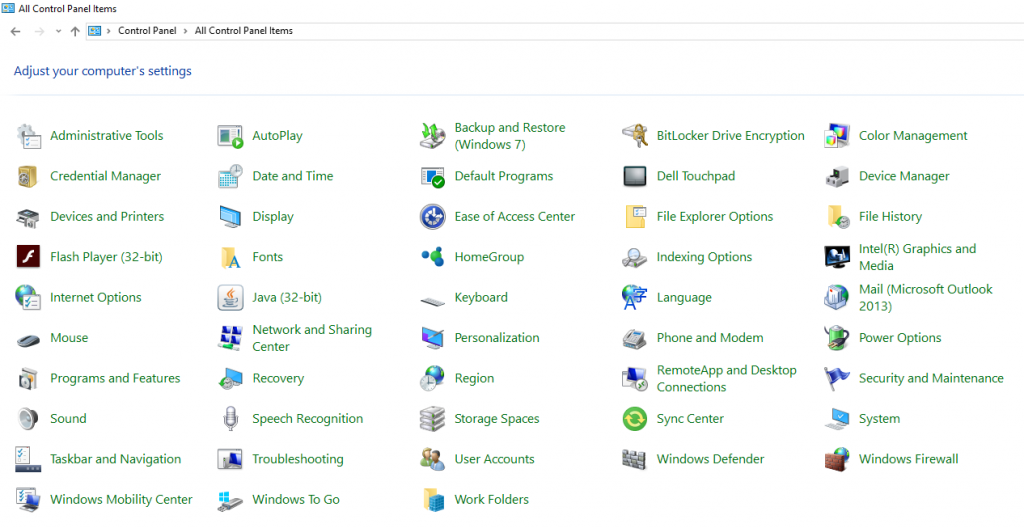1024x528 pixels.
Task: Click the Default Programs icon
Action: (432, 176)
